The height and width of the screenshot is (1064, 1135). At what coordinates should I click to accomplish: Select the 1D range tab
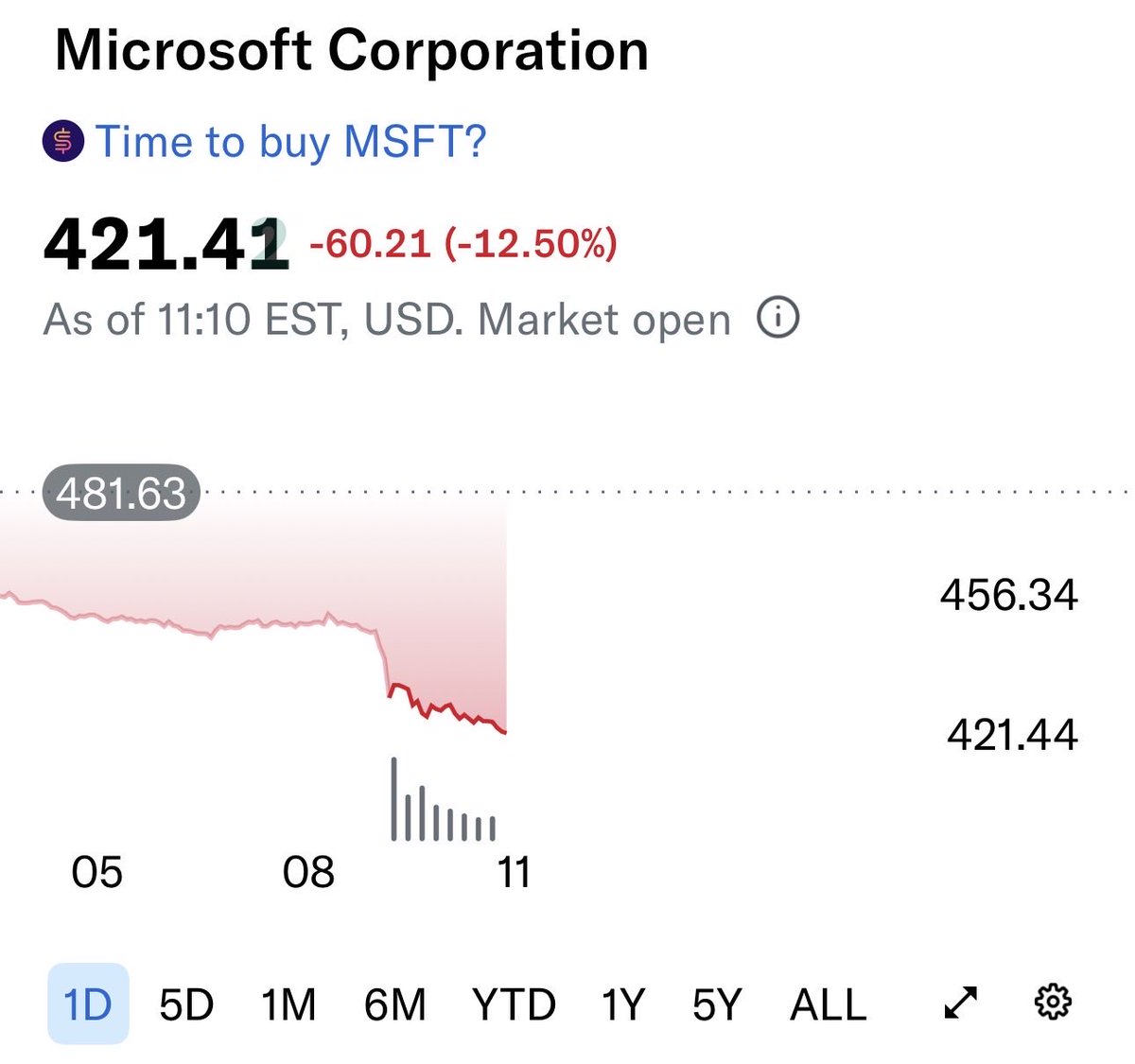(87, 1003)
